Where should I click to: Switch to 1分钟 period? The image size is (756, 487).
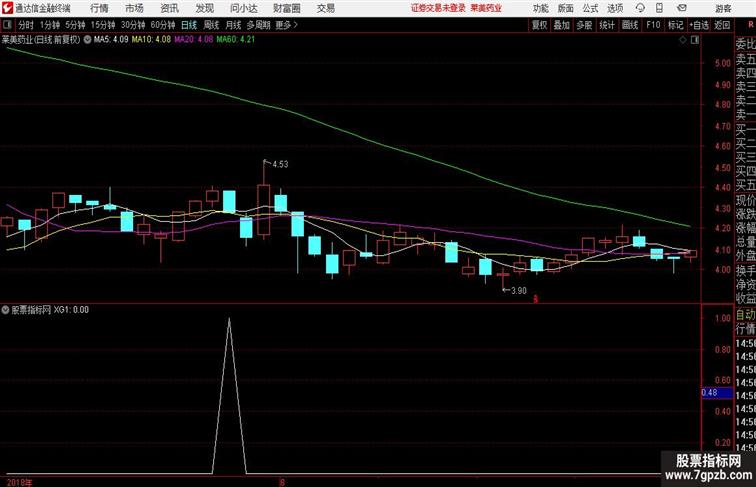(x=50, y=25)
